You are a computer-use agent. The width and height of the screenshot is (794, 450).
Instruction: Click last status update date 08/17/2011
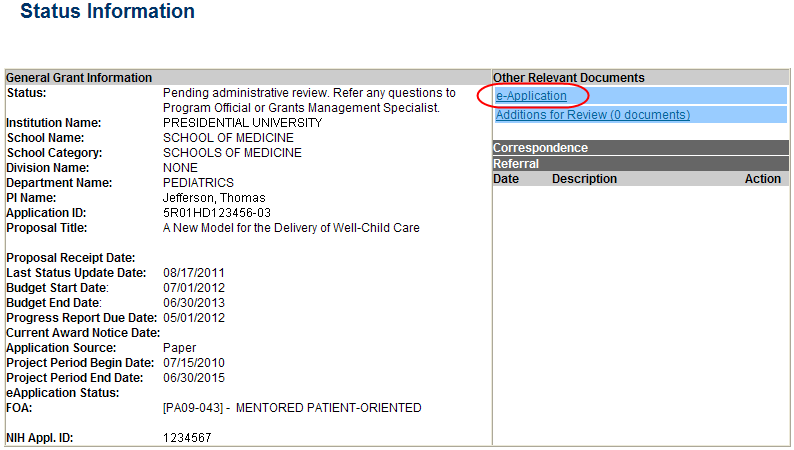coord(194,273)
